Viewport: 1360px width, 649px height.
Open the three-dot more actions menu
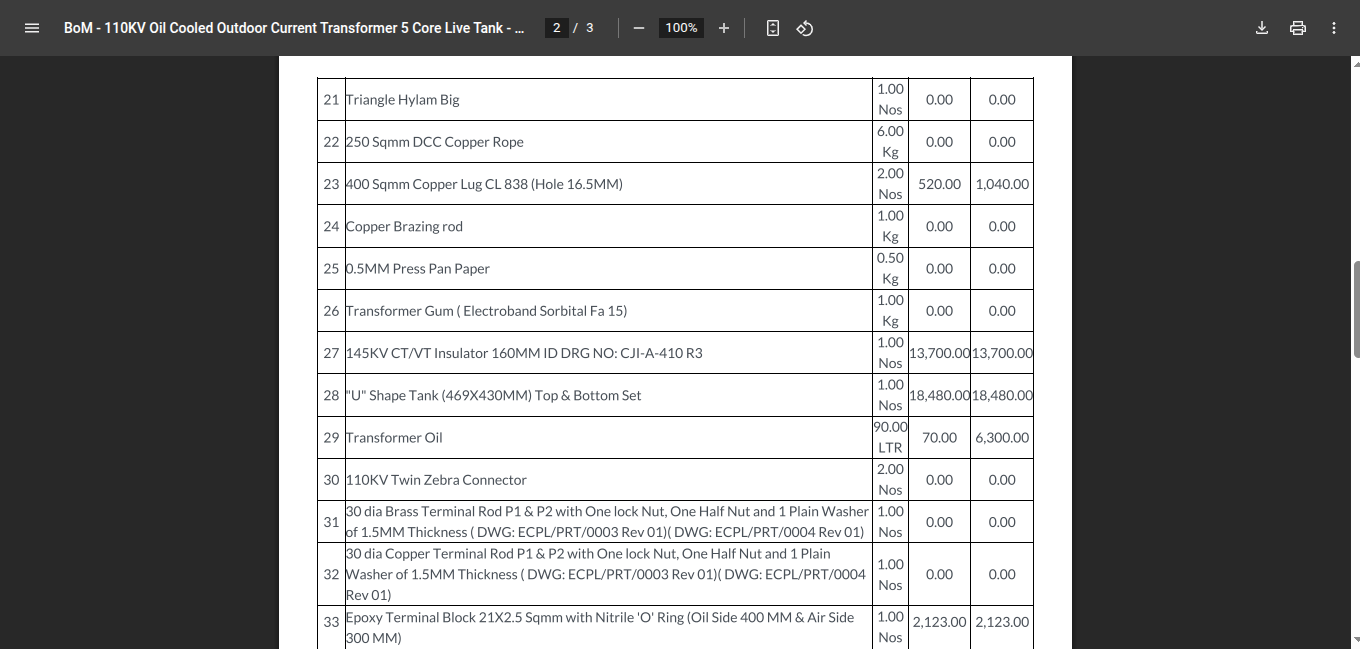click(1334, 28)
